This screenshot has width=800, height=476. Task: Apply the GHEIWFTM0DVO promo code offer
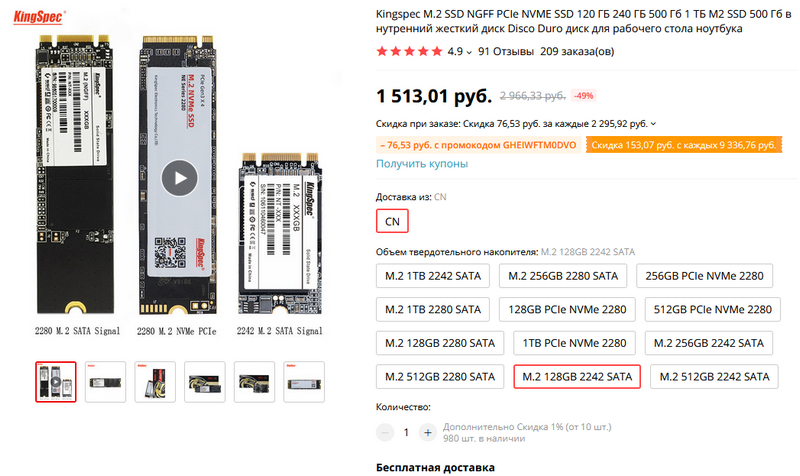(x=477, y=144)
